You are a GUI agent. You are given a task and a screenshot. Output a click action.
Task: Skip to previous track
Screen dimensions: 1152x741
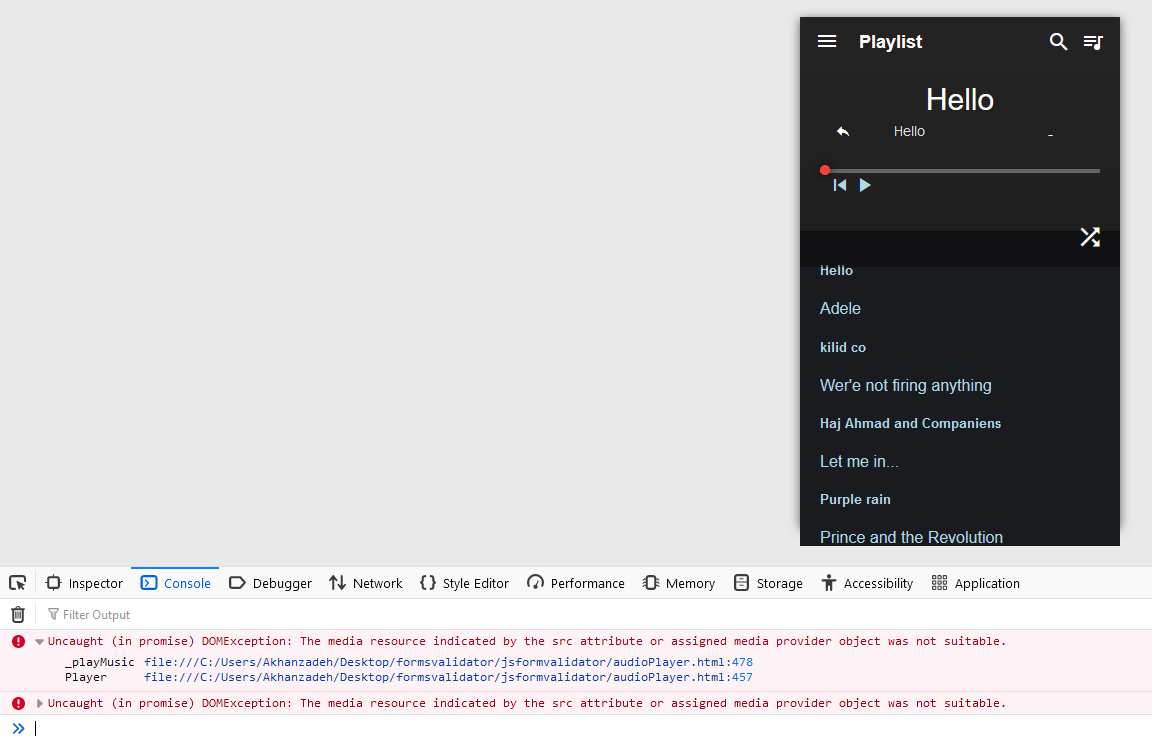[840, 185]
